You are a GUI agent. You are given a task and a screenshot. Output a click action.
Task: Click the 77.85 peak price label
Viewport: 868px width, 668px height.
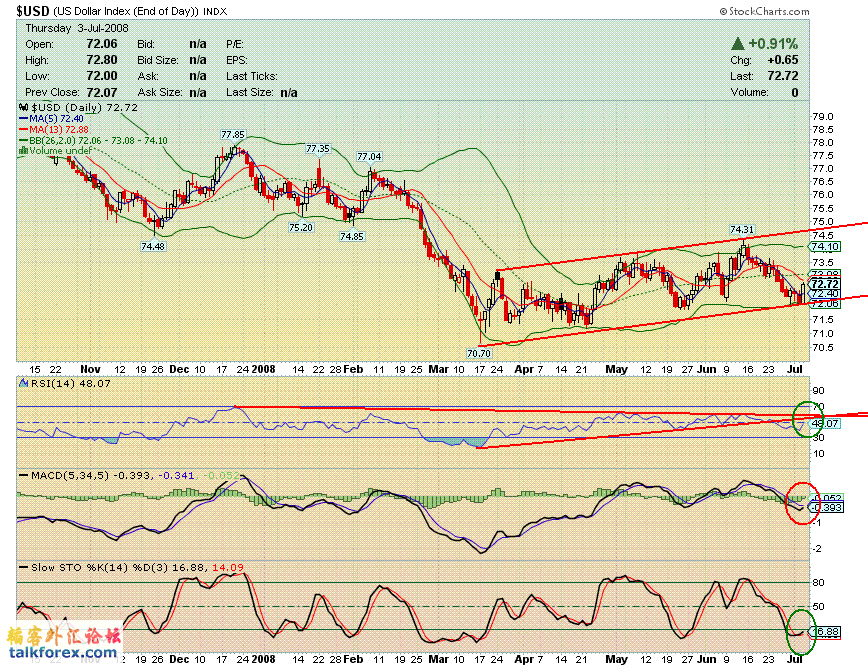pos(232,134)
